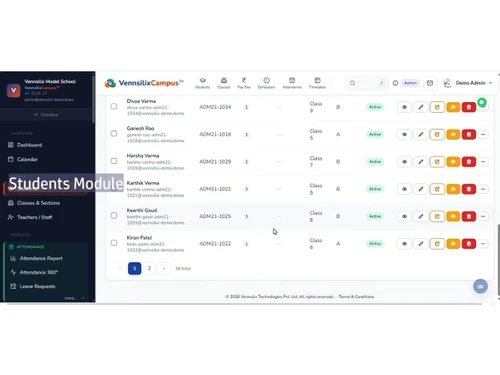500x375 pixels.
Task: Edit Kiran Patel with the pencil icon
Action: (421, 244)
